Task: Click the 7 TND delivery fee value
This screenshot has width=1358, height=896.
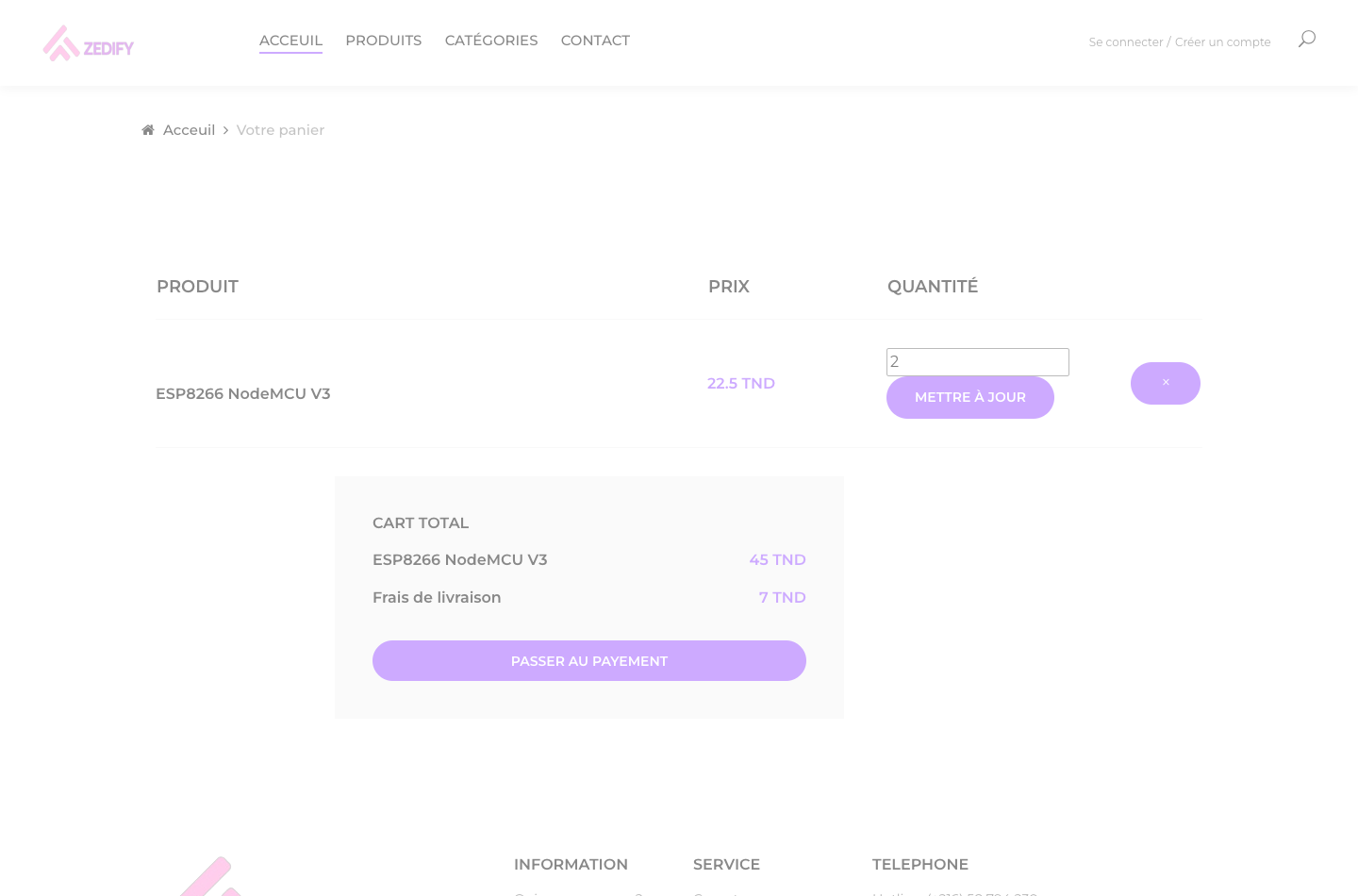Action: pos(783,597)
